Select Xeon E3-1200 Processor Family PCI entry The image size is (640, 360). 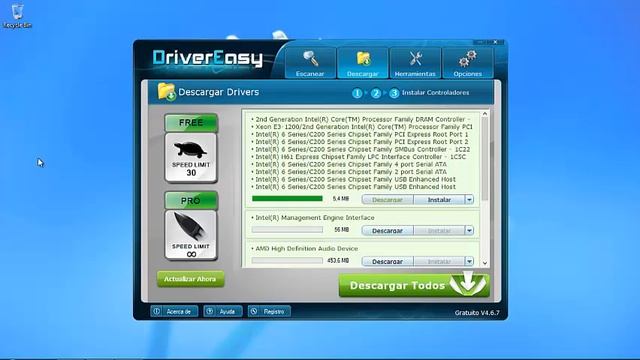(x=362, y=127)
